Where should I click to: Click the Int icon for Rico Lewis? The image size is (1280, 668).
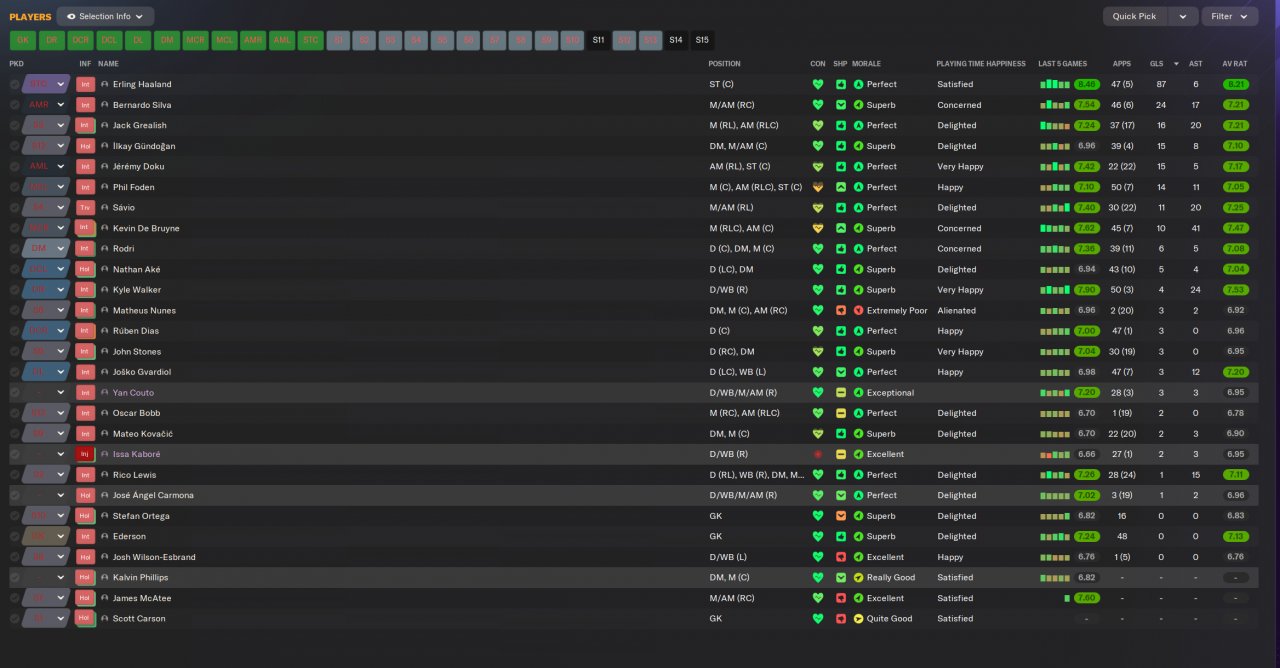pyautogui.click(x=85, y=475)
